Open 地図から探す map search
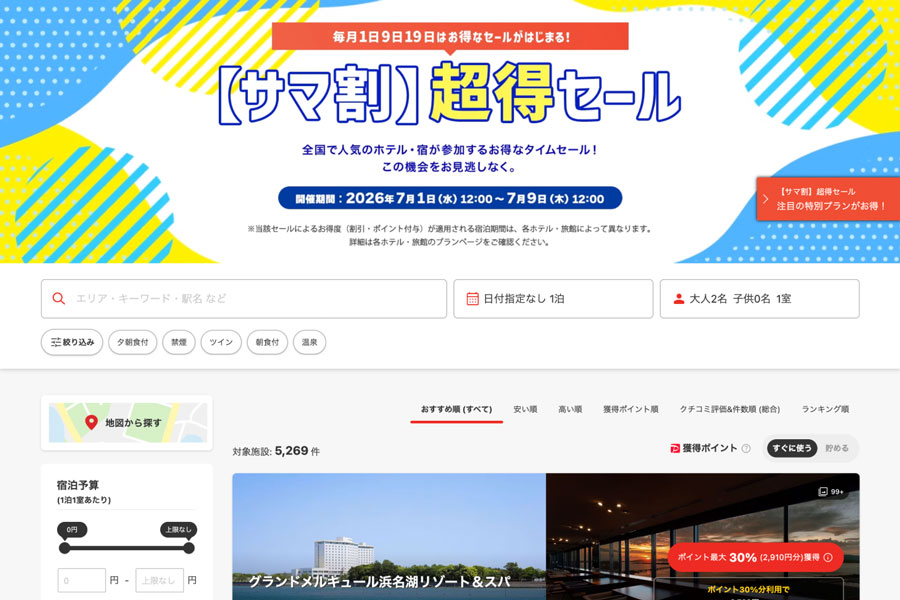Viewport: 900px width, 600px height. pyautogui.click(x=127, y=423)
